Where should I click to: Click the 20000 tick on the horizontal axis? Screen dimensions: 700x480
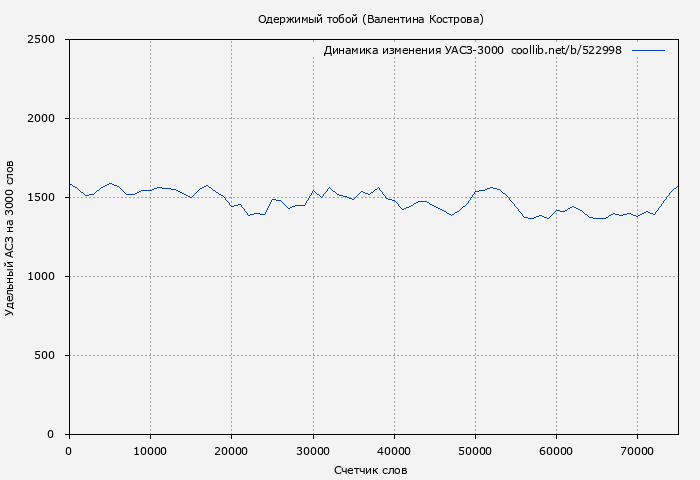pos(231,452)
